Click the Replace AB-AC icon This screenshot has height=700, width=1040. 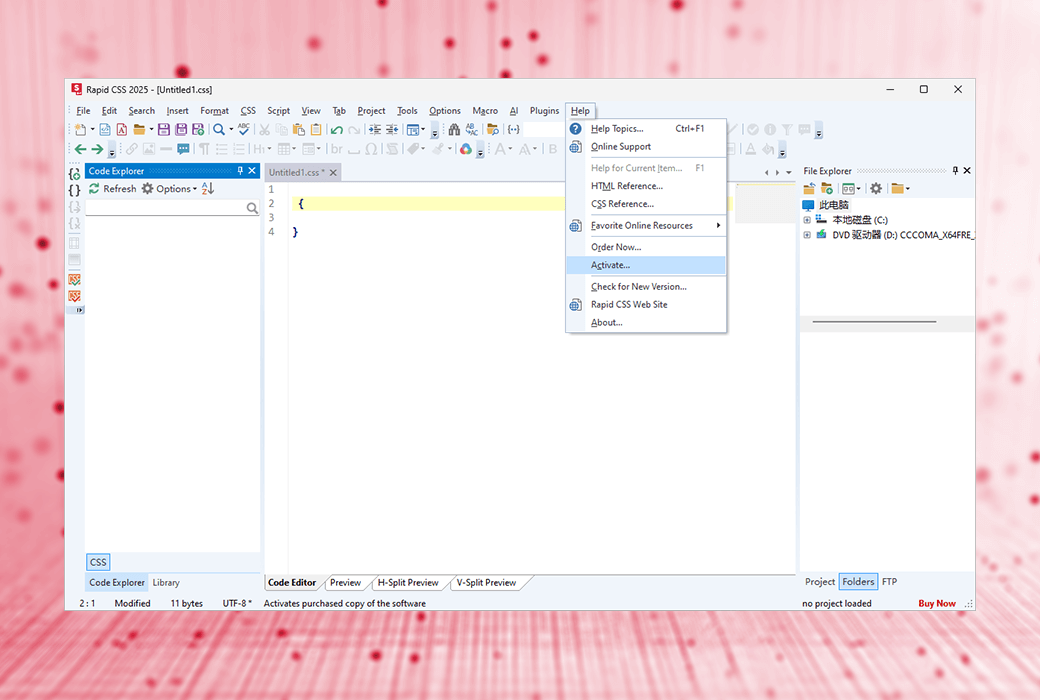click(x=472, y=129)
